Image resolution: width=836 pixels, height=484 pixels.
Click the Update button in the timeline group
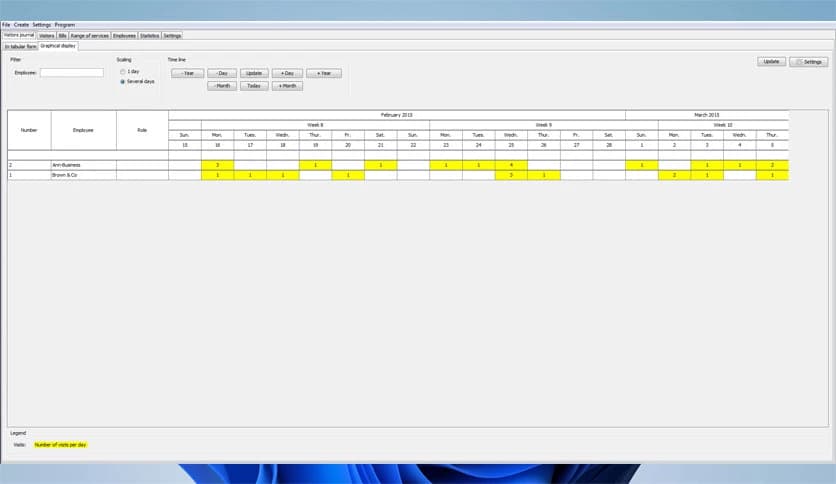click(254, 73)
